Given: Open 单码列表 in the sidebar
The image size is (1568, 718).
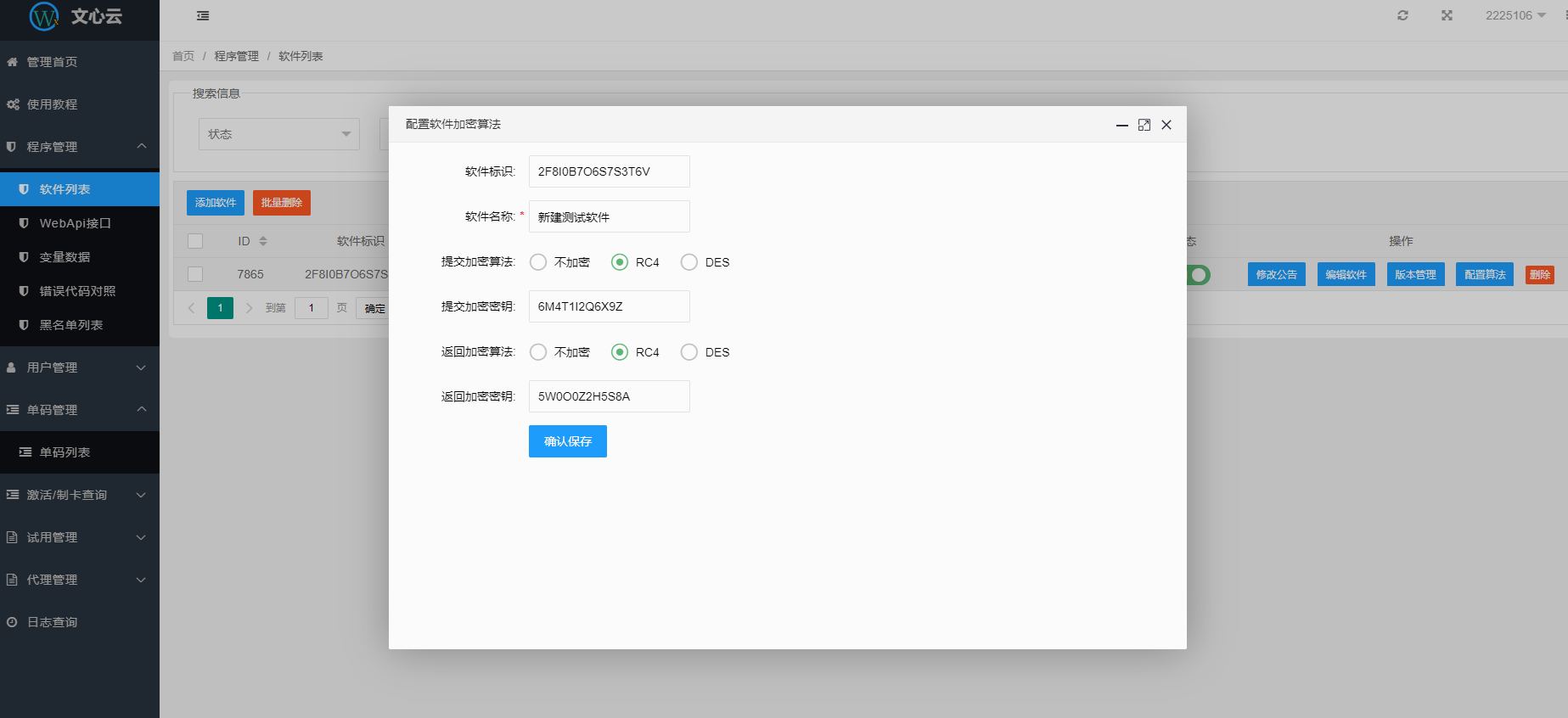Looking at the screenshot, I should 65,452.
